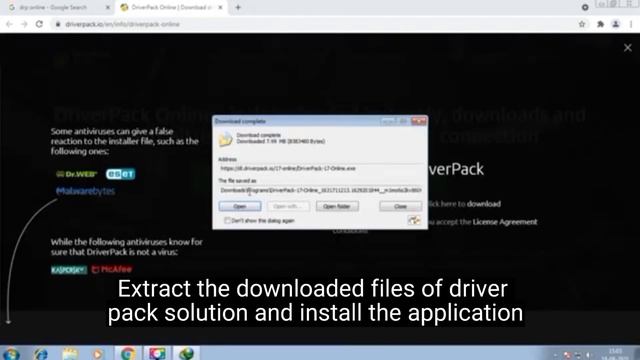Switch to the Google Search tab

pyautogui.click(x=53, y=7)
